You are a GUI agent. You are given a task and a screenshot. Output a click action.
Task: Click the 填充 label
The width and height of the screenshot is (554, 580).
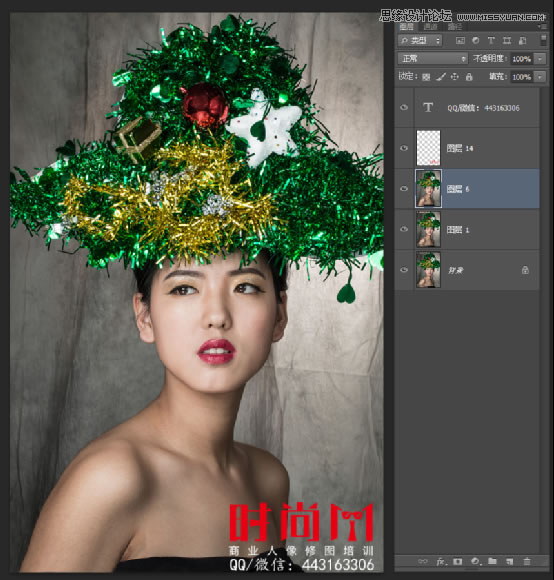coord(497,77)
